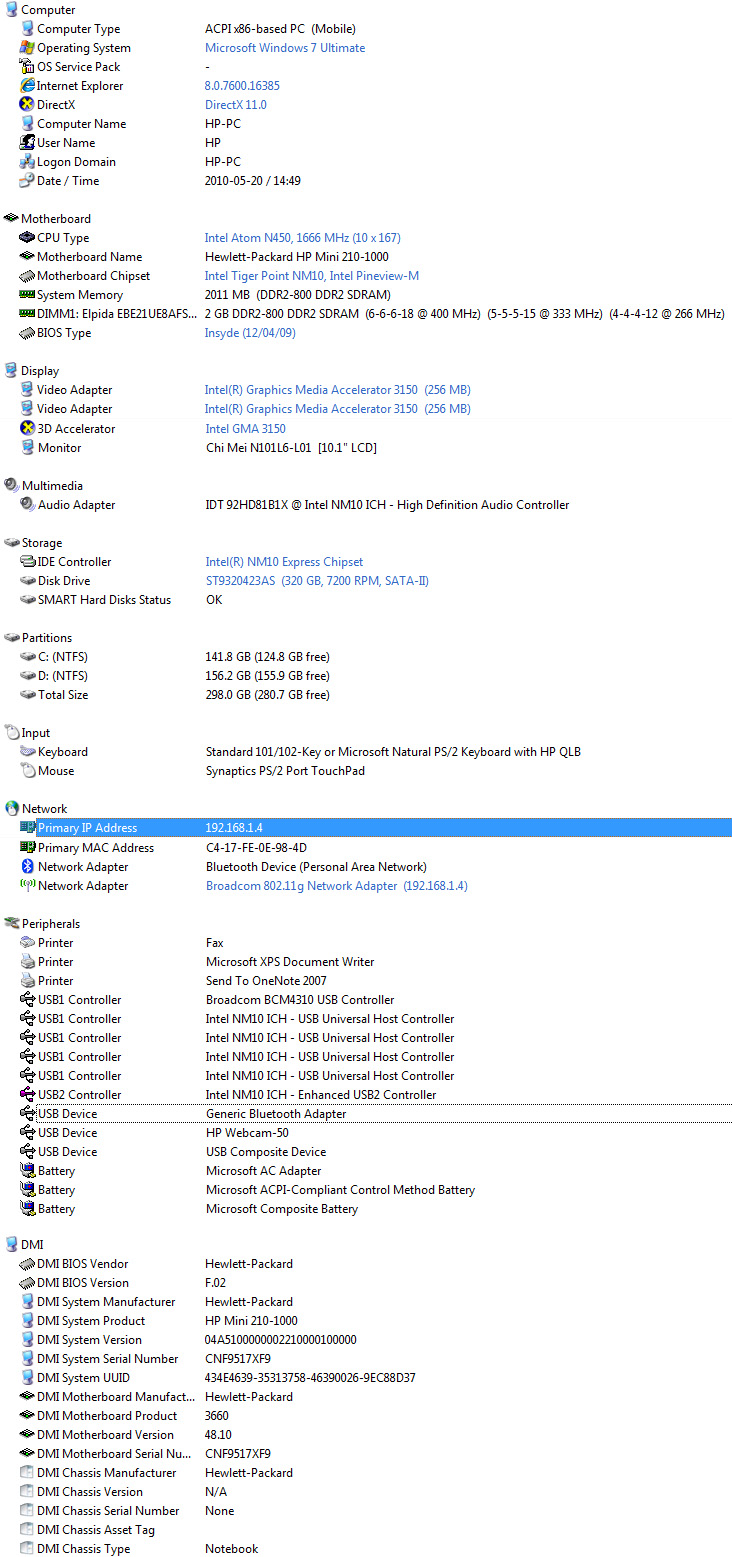The height and width of the screenshot is (1557, 732).
Task: Click the Audio Adapter speaker icon
Action: tap(27, 505)
